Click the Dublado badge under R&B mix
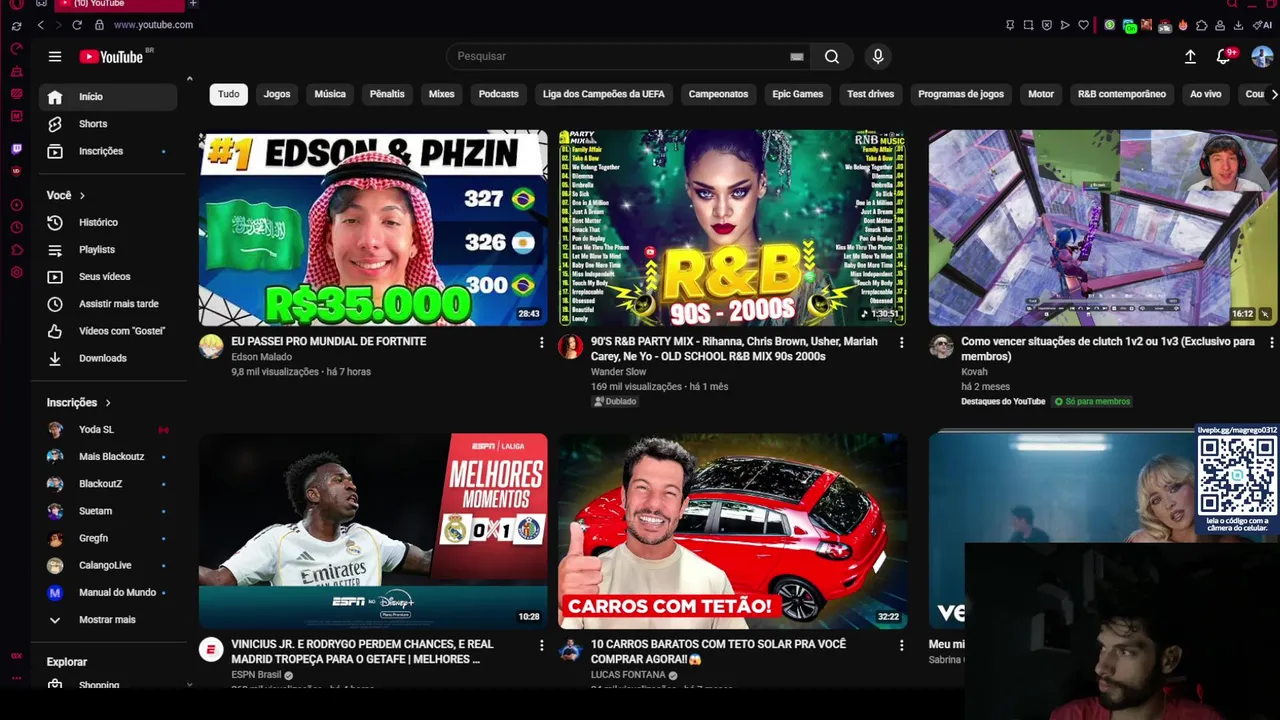 tap(615, 402)
